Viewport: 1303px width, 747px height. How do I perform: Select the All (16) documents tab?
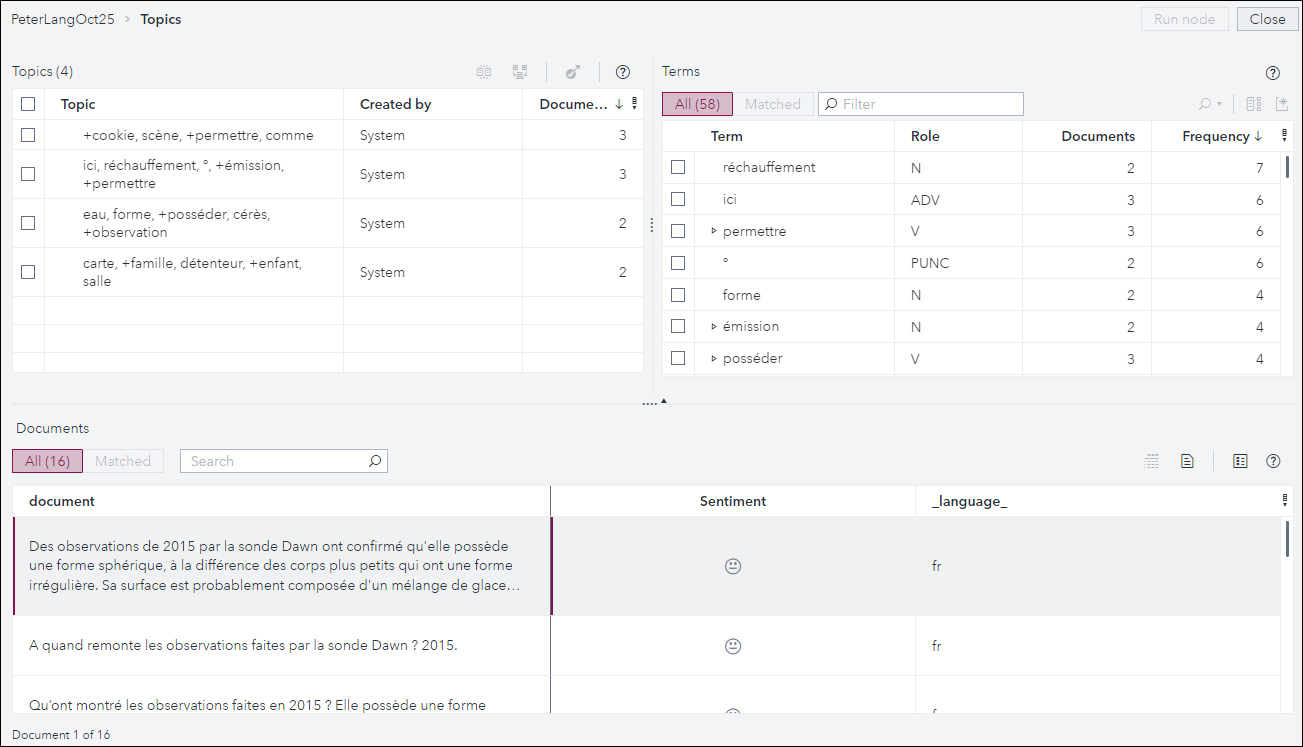point(47,461)
